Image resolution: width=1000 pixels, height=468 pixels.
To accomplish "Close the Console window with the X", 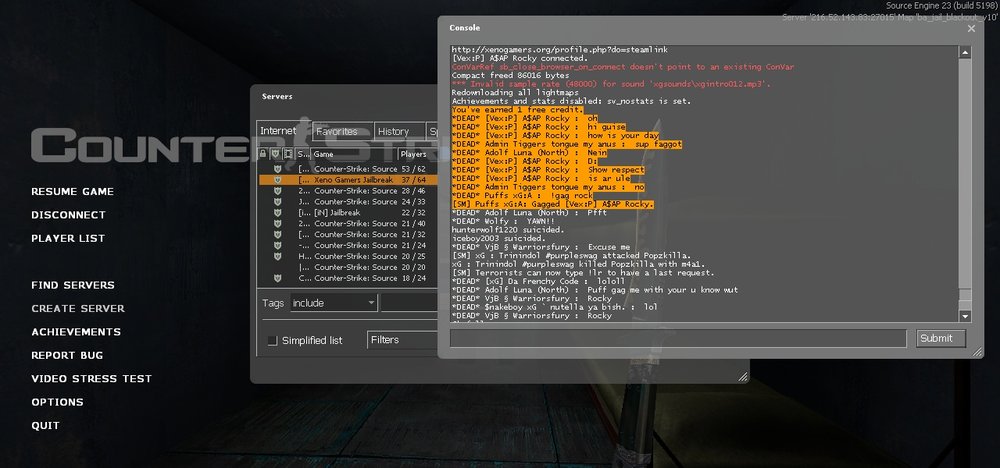I will coord(971,29).
